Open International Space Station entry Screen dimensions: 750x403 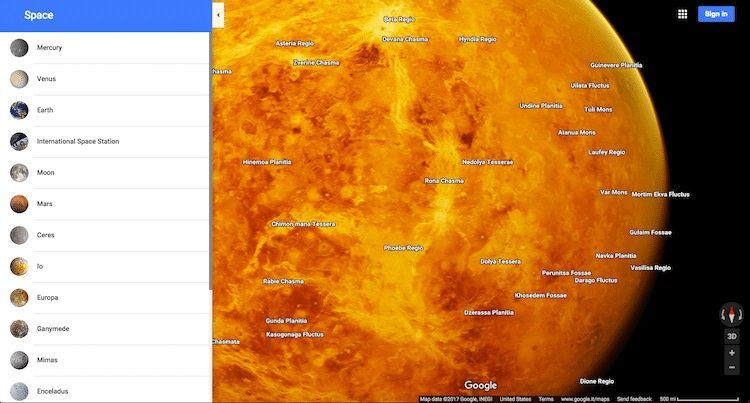coord(105,142)
